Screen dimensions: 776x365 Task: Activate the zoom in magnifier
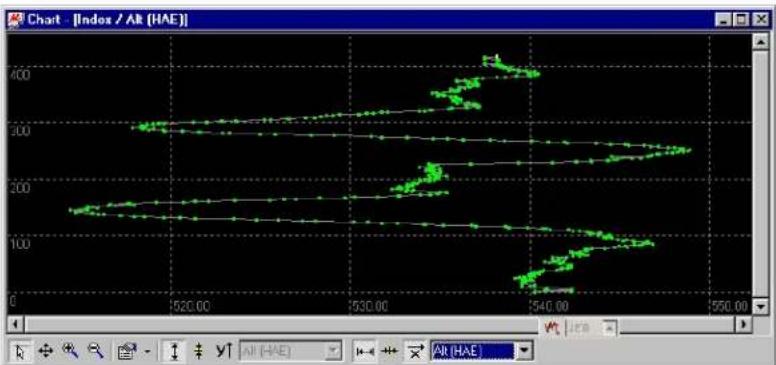(70, 351)
